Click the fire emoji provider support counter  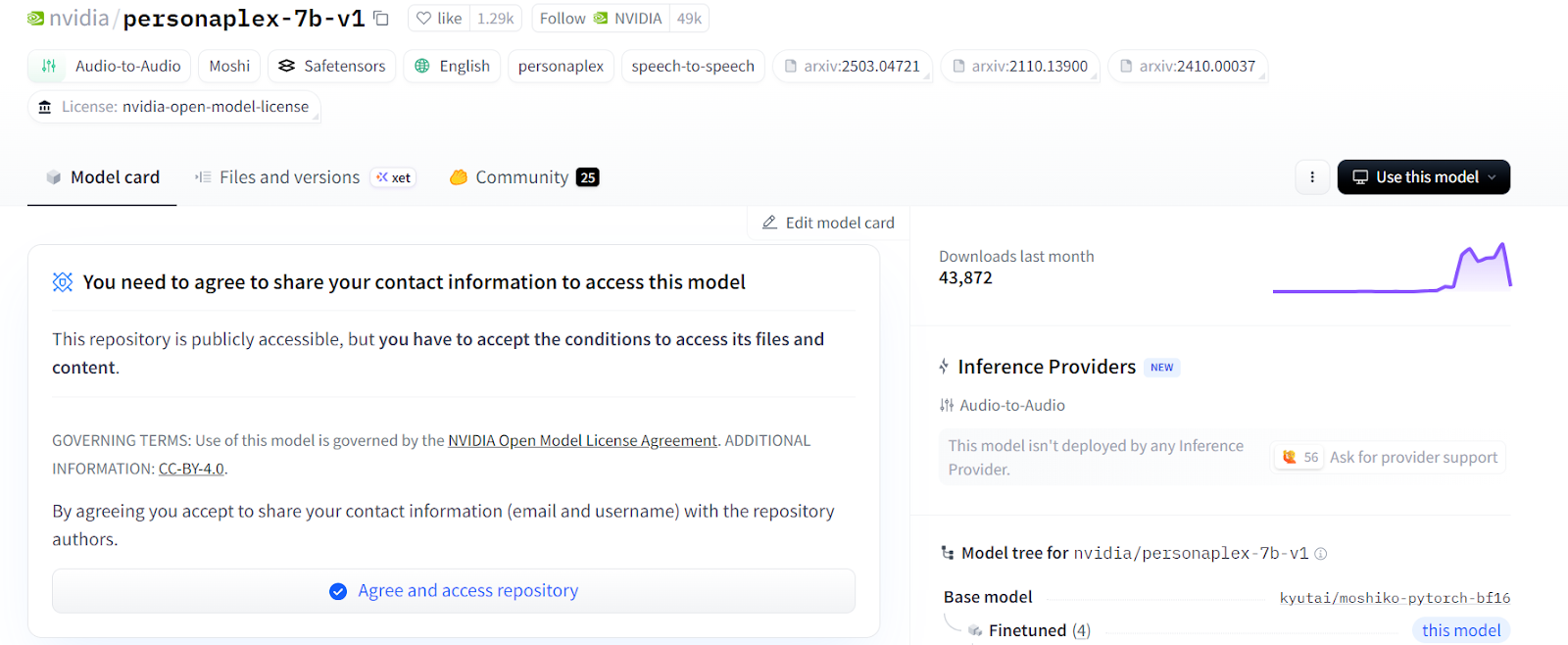coord(1298,456)
